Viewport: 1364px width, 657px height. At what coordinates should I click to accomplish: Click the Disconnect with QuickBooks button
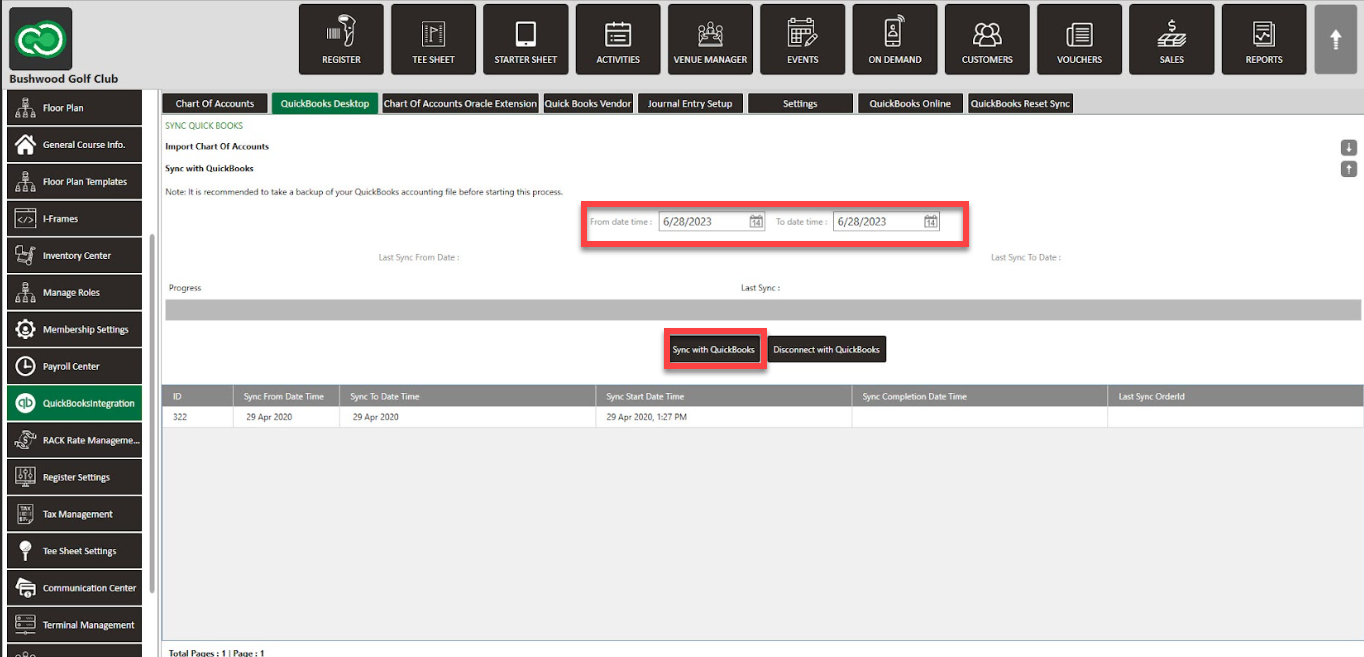pyautogui.click(x=826, y=350)
